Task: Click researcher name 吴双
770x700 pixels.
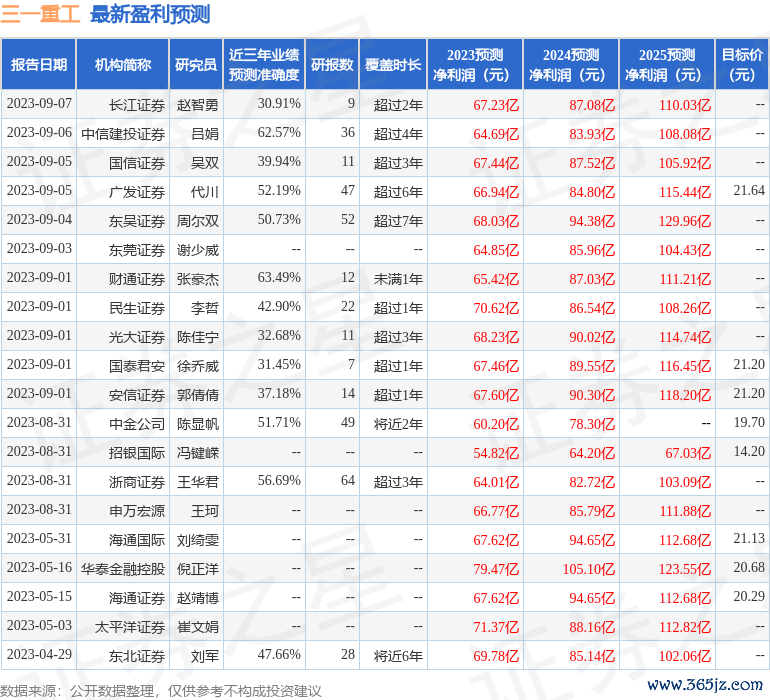Action: 205,163
